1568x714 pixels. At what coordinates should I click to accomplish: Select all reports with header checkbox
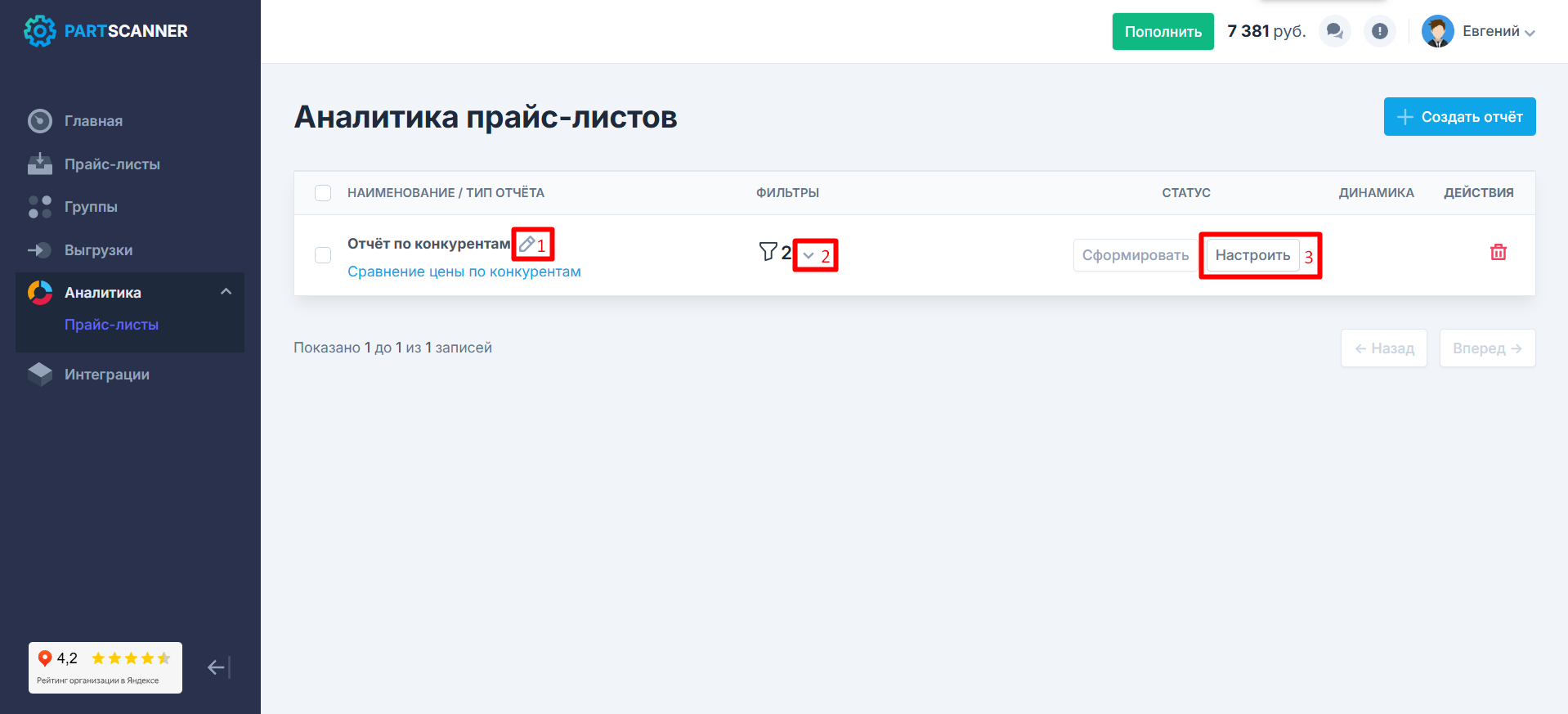tap(323, 193)
